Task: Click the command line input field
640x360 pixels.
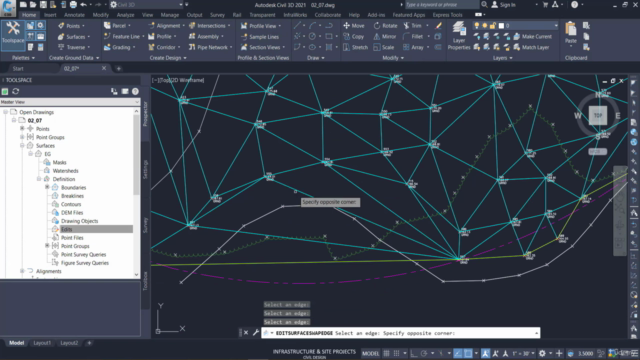Action: [401, 333]
